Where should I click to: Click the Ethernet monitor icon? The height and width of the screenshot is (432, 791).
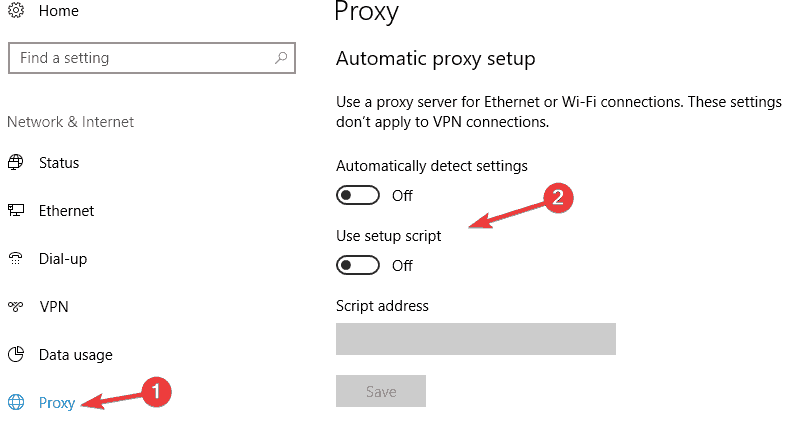point(15,211)
